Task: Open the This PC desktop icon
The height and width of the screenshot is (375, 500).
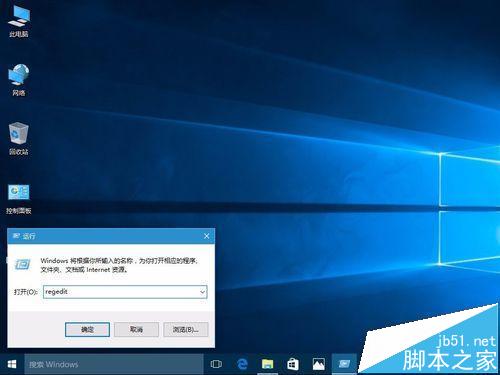Action: 19,21
